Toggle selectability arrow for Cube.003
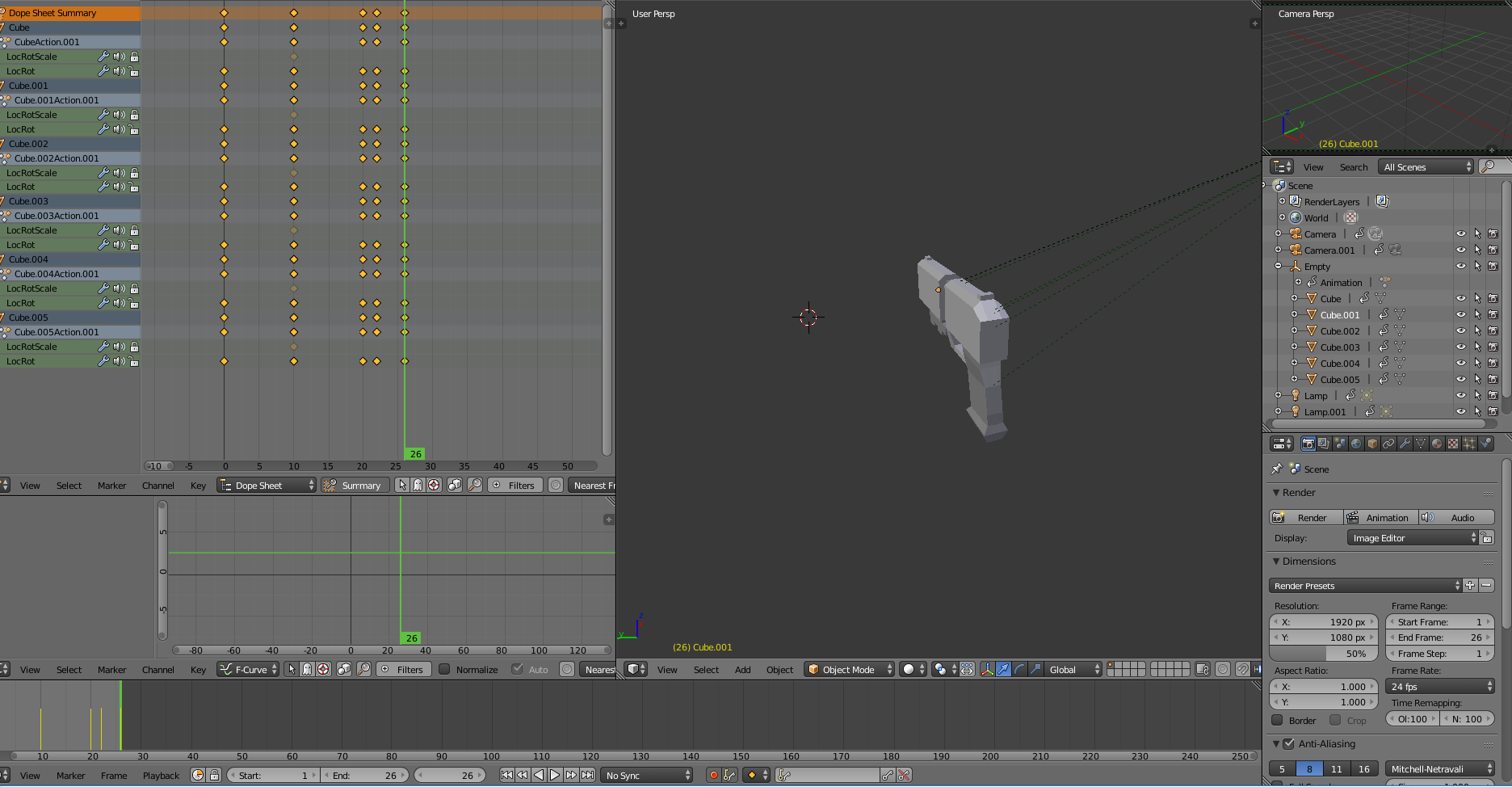This screenshot has height=787, width=1512. click(1477, 347)
